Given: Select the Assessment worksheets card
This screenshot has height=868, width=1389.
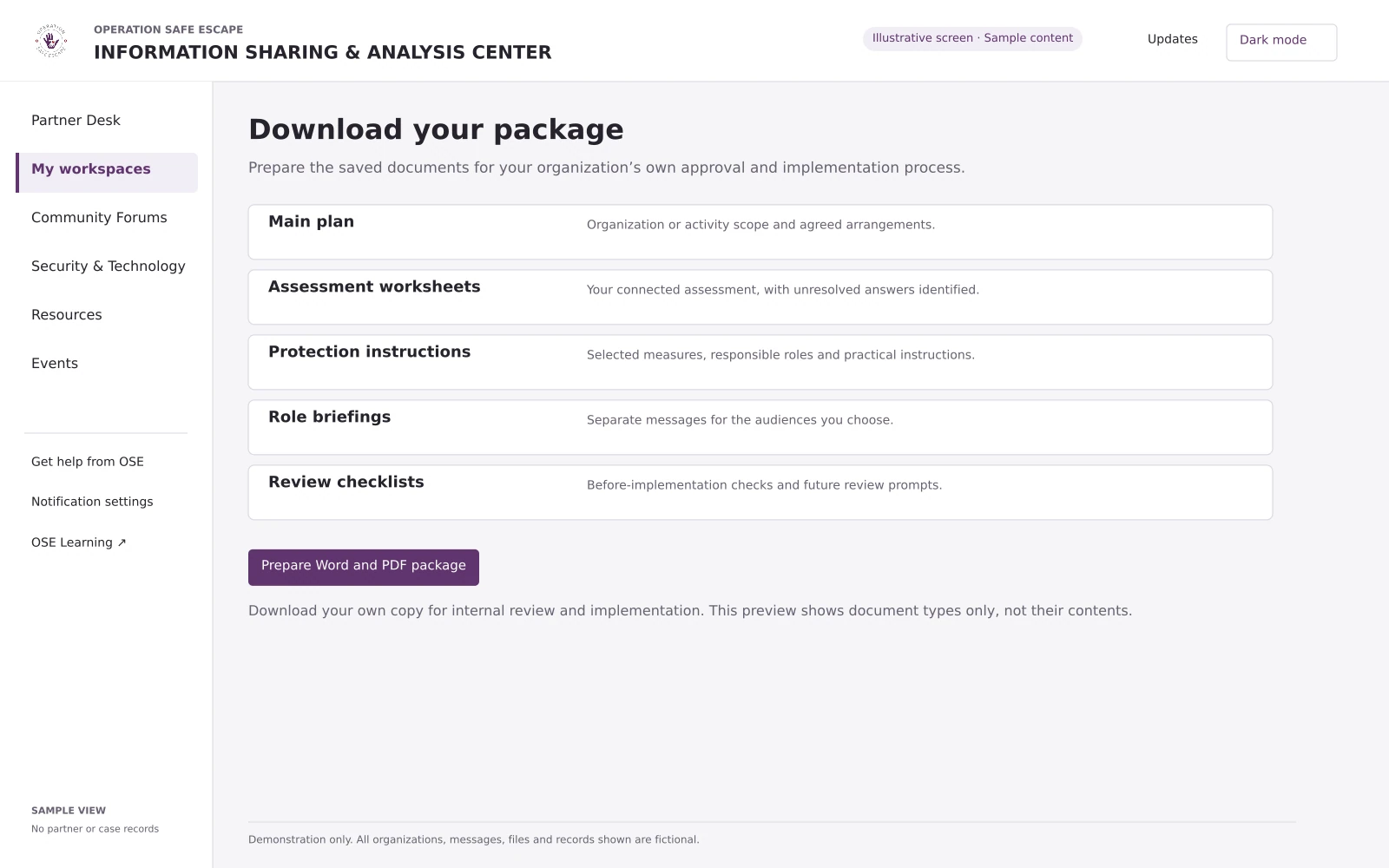Looking at the screenshot, I should coord(760,297).
